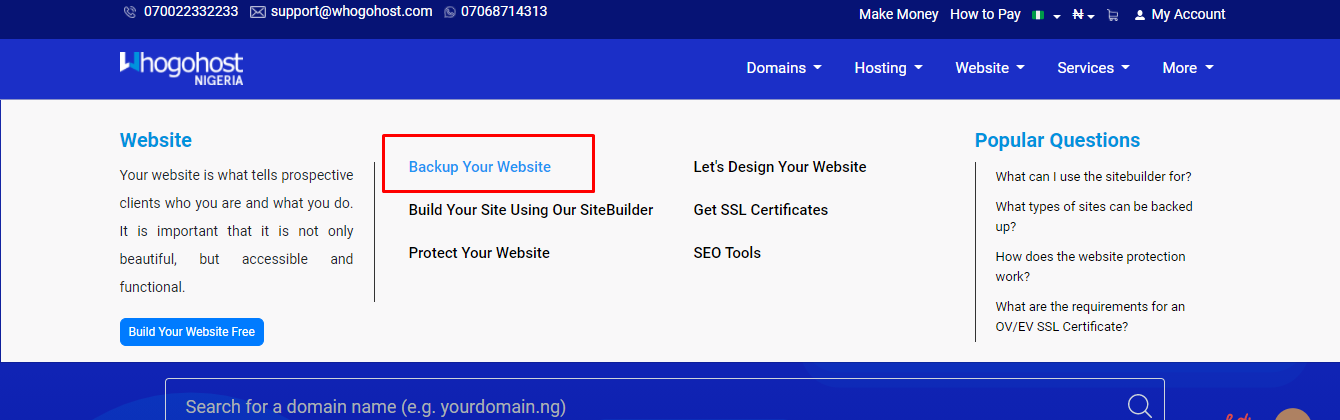Expand the Services menu
Viewport: 1340px width, 420px height.
click(1093, 68)
